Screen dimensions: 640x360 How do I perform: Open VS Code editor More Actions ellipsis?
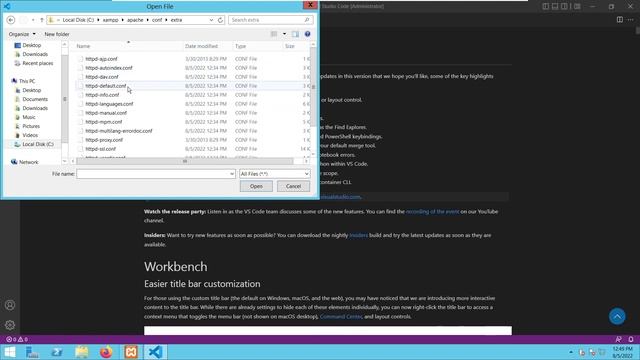click(x=631, y=20)
